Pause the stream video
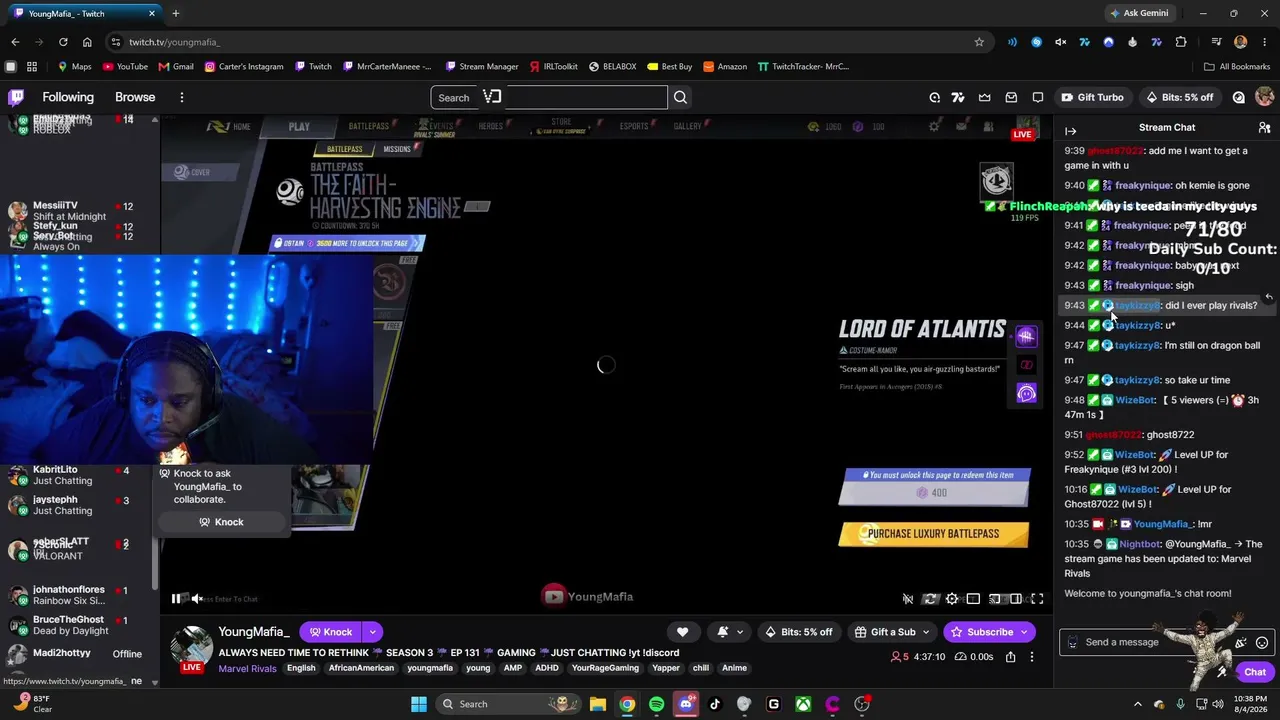The image size is (1280, 720). (x=176, y=599)
